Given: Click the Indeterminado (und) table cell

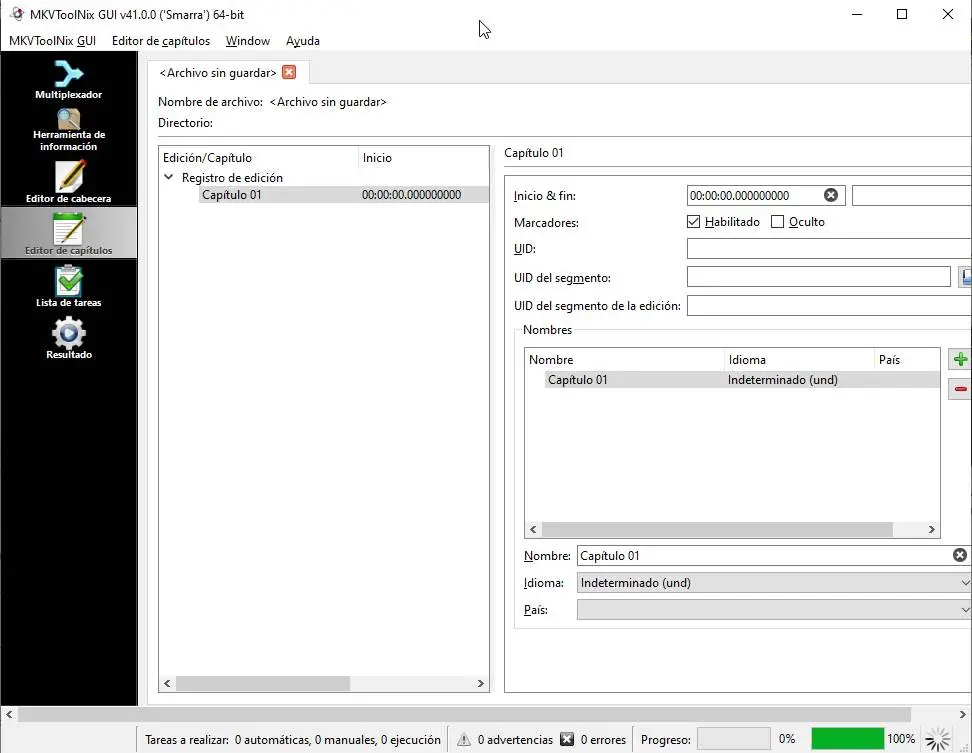Looking at the screenshot, I should point(782,379).
